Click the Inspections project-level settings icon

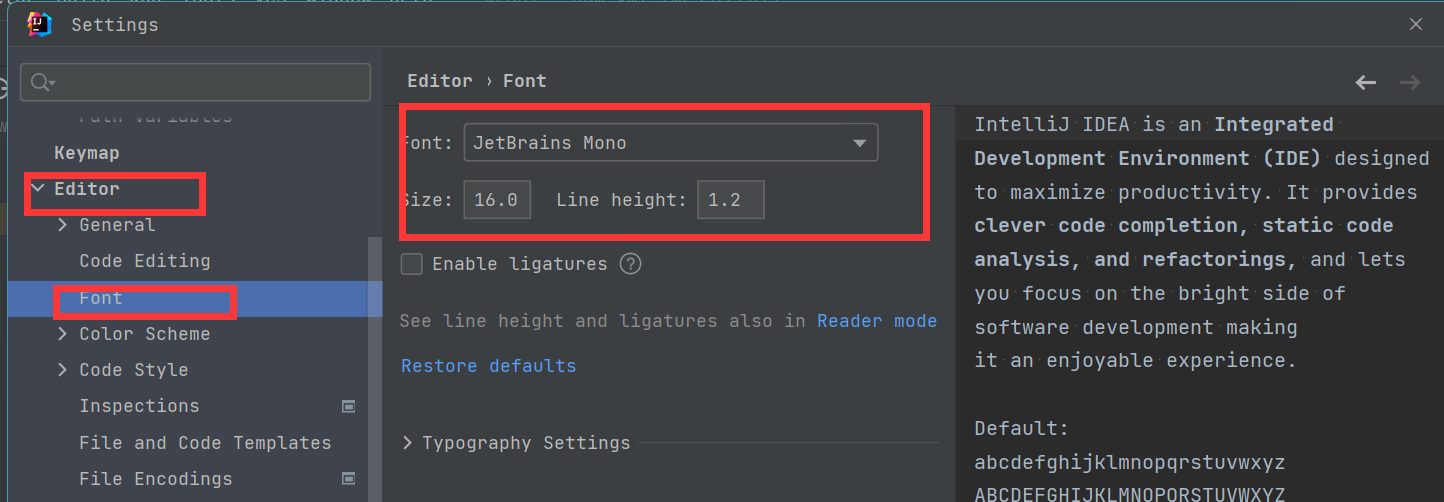coord(349,406)
